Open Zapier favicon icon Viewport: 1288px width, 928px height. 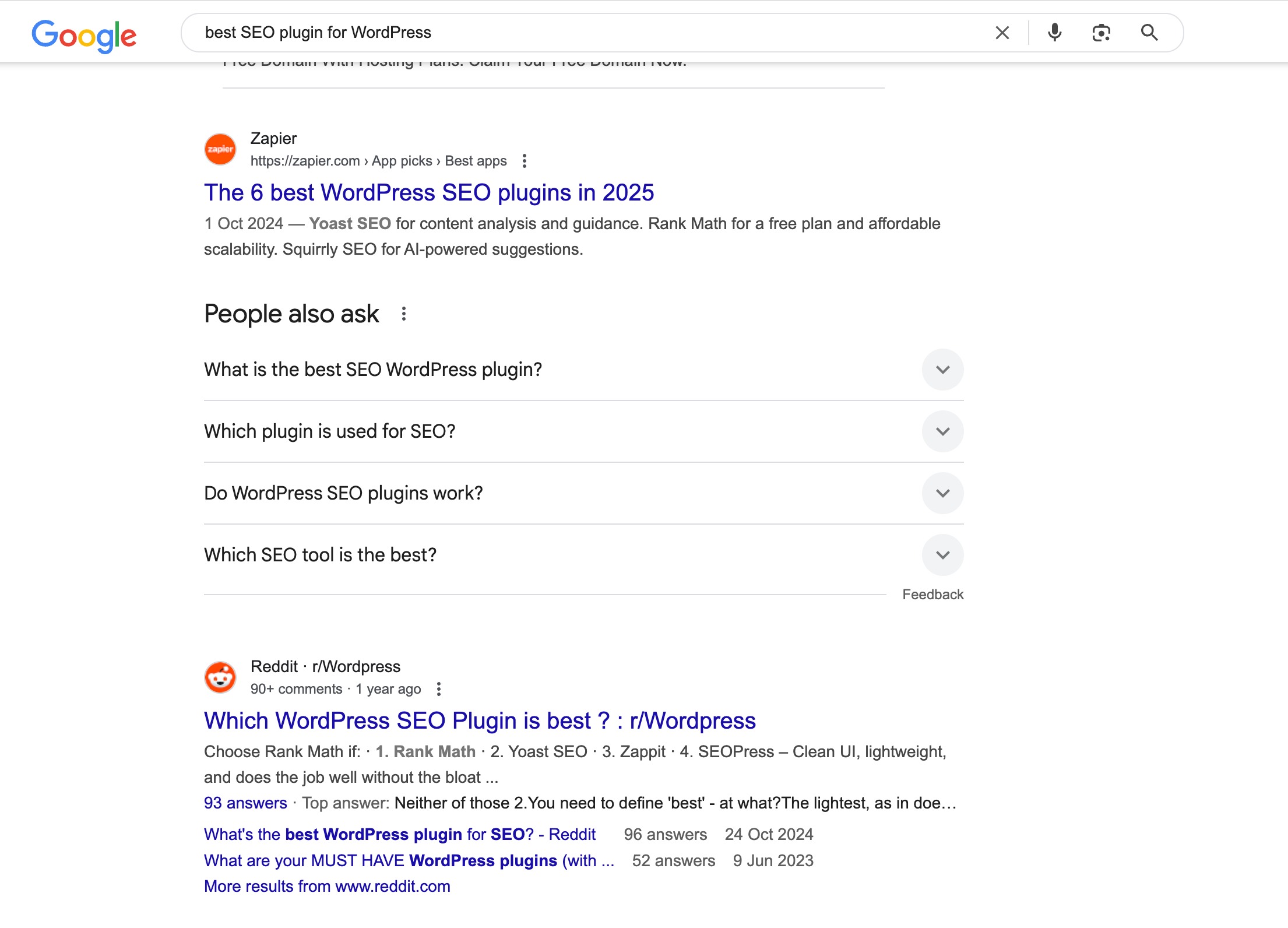point(220,149)
